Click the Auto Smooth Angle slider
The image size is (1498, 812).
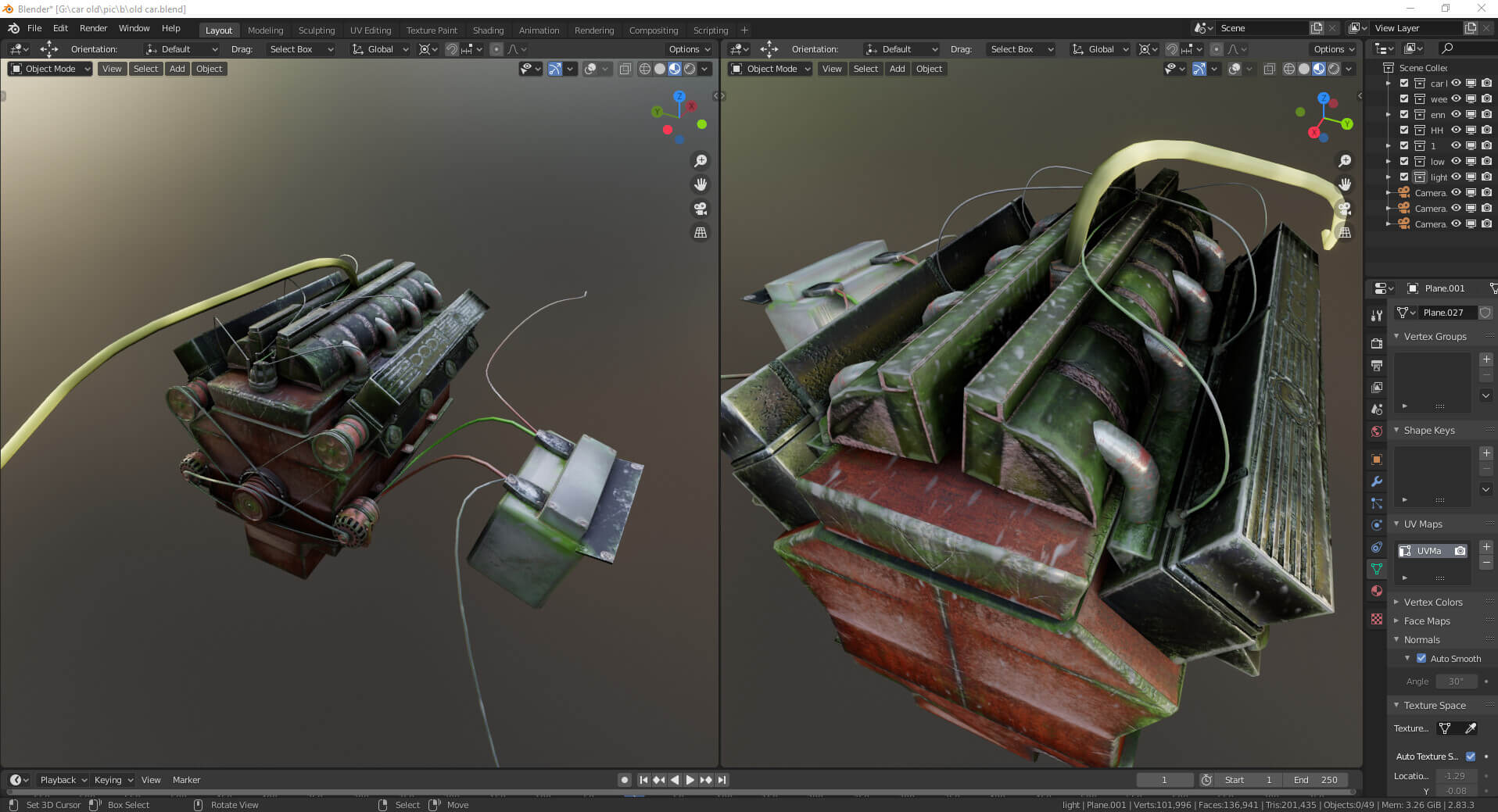(1455, 681)
